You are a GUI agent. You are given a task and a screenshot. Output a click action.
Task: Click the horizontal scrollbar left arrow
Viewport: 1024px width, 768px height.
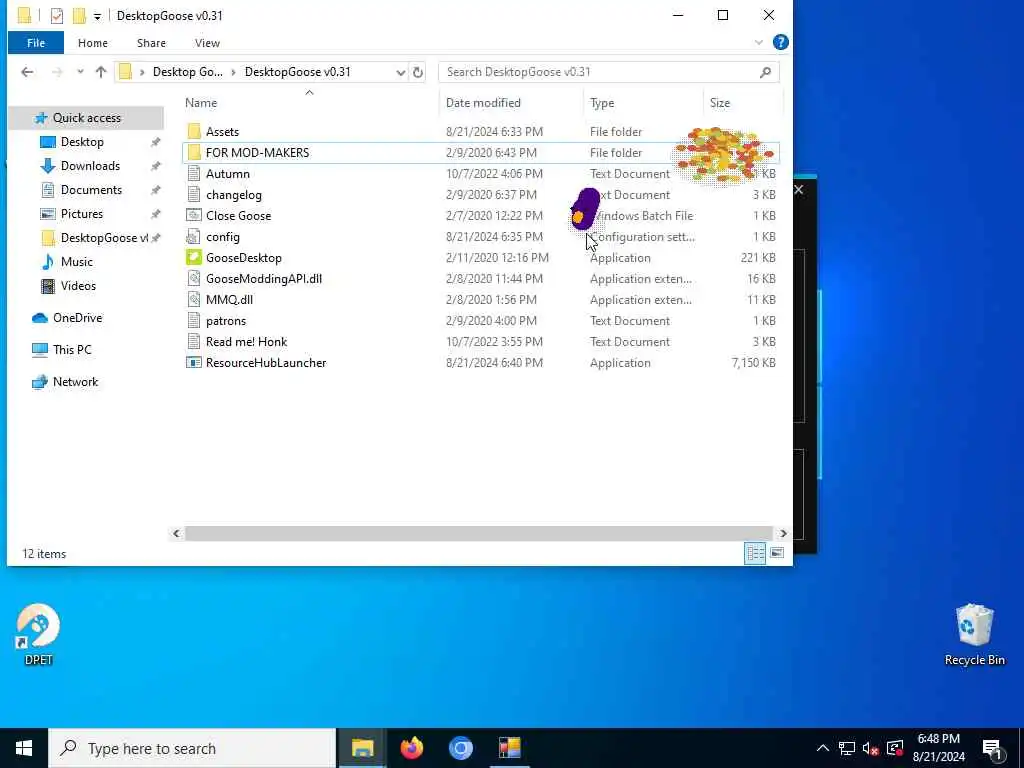coord(176,534)
